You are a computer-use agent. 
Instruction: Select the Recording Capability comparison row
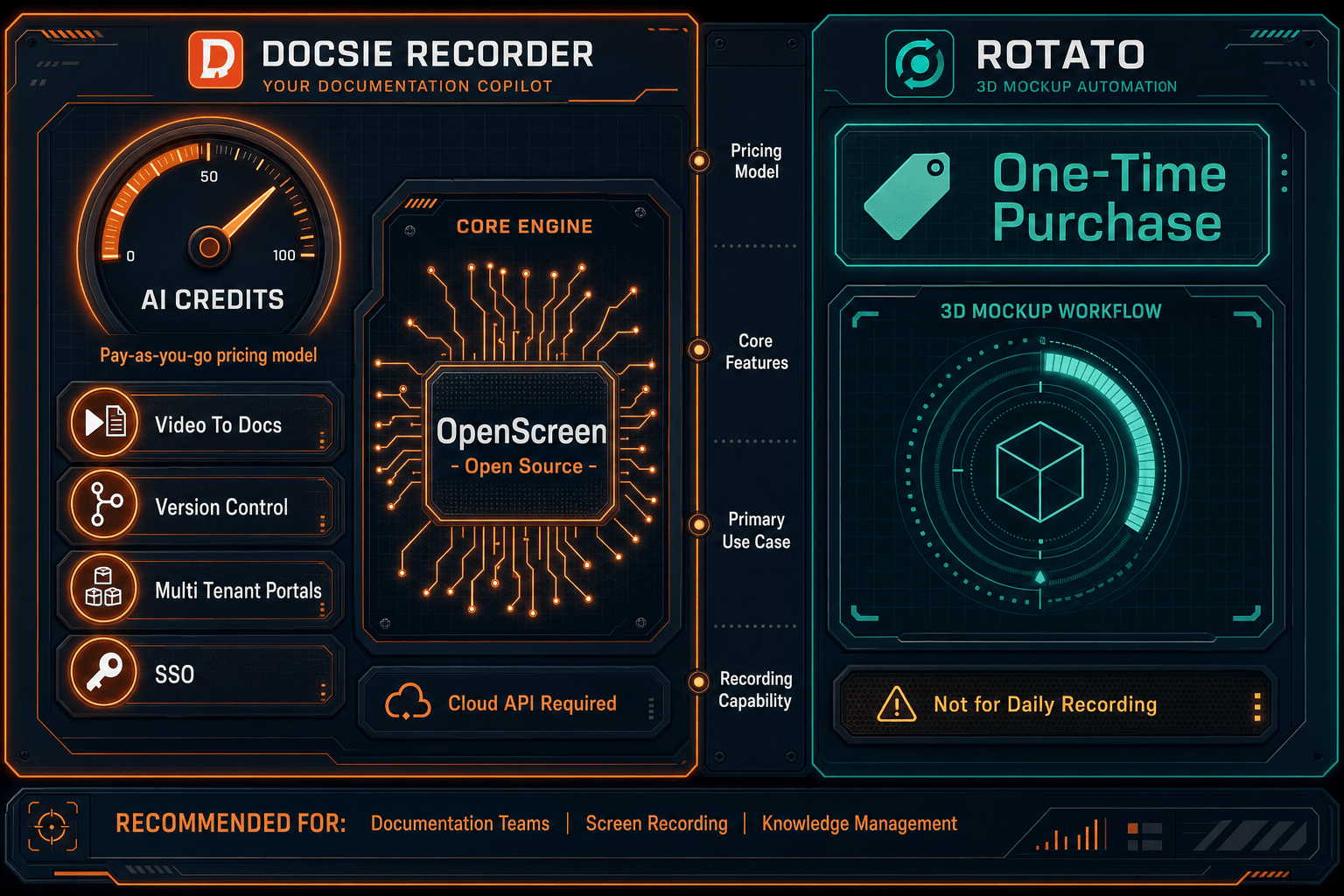tap(755, 689)
